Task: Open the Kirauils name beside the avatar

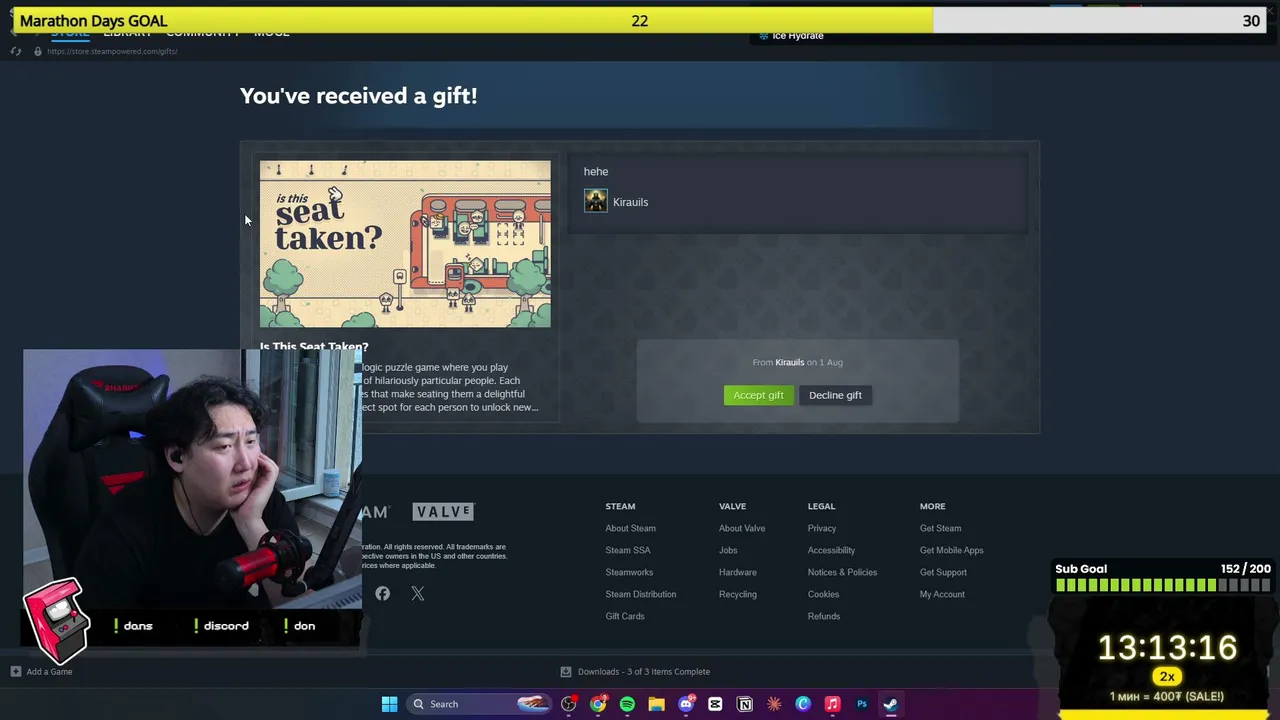Action: click(x=630, y=202)
